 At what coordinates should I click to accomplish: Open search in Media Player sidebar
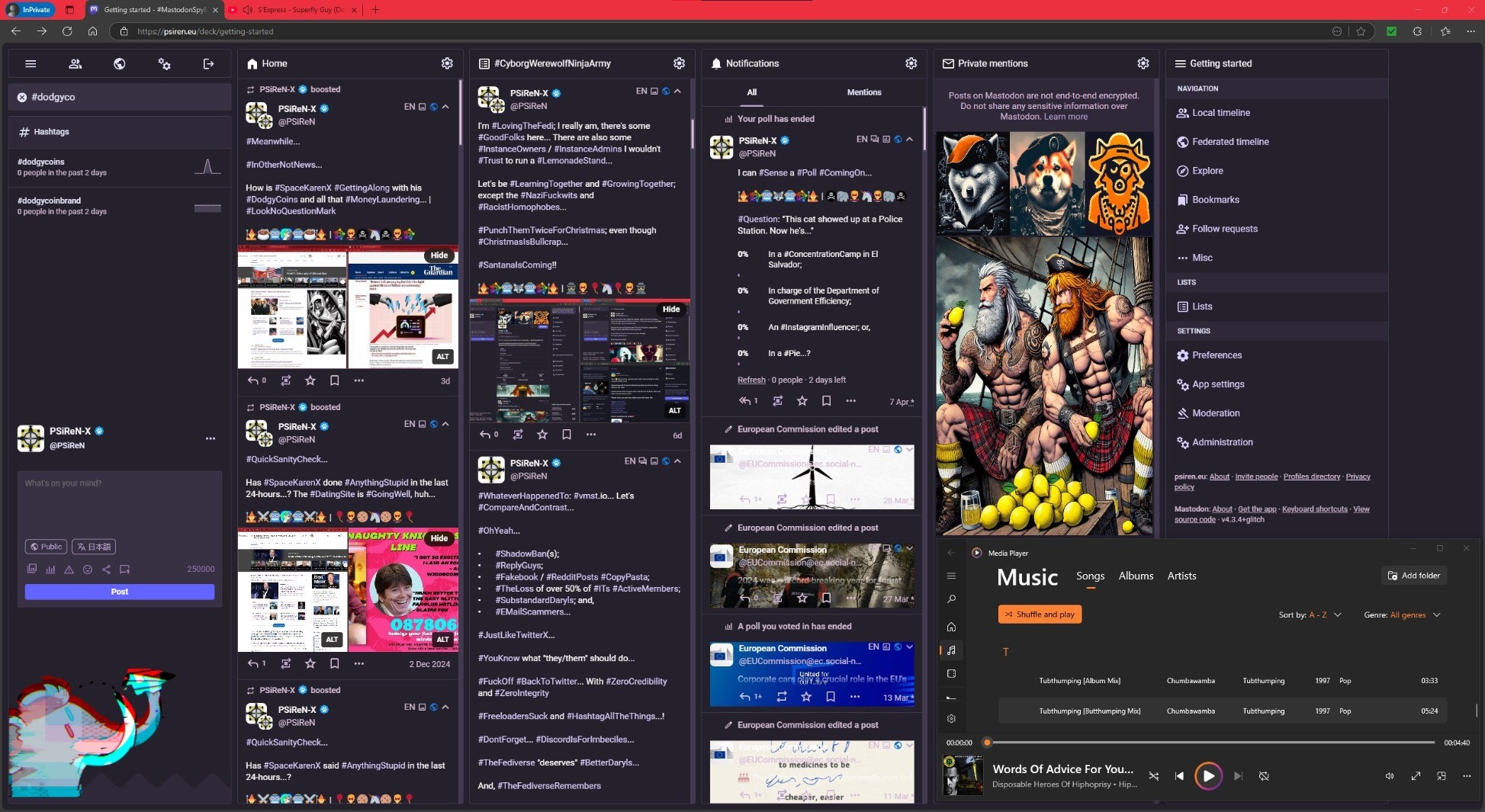[951, 599]
